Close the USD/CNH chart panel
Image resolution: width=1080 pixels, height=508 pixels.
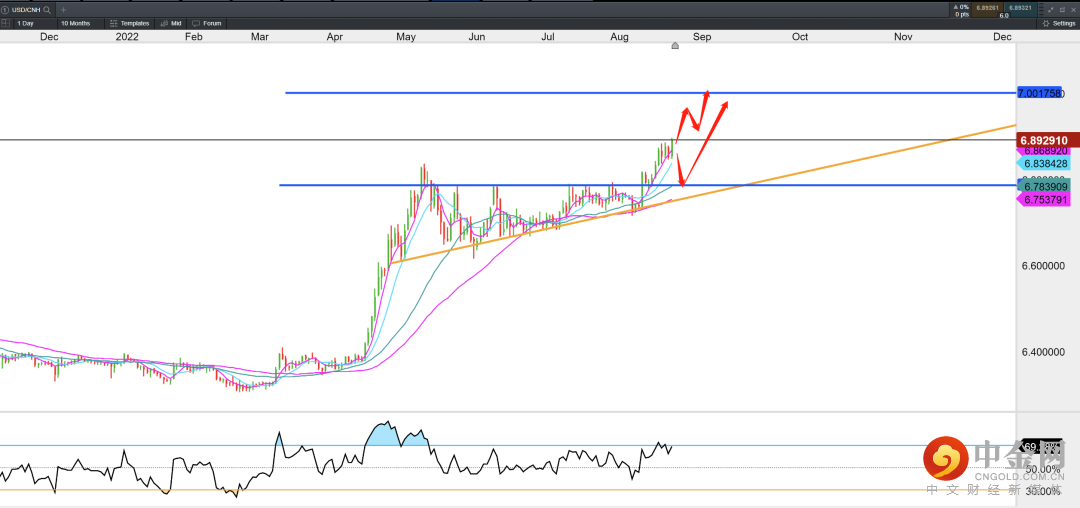coord(1073,10)
